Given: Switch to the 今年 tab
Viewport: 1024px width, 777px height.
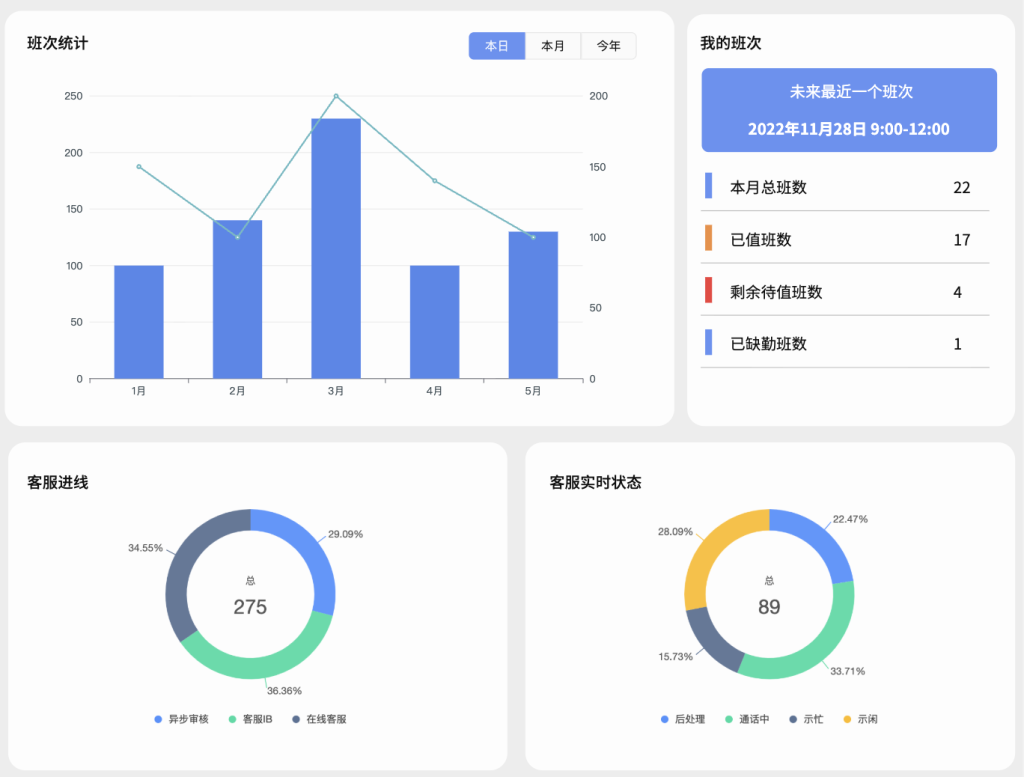Looking at the screenshot, I should click(608, 46).
